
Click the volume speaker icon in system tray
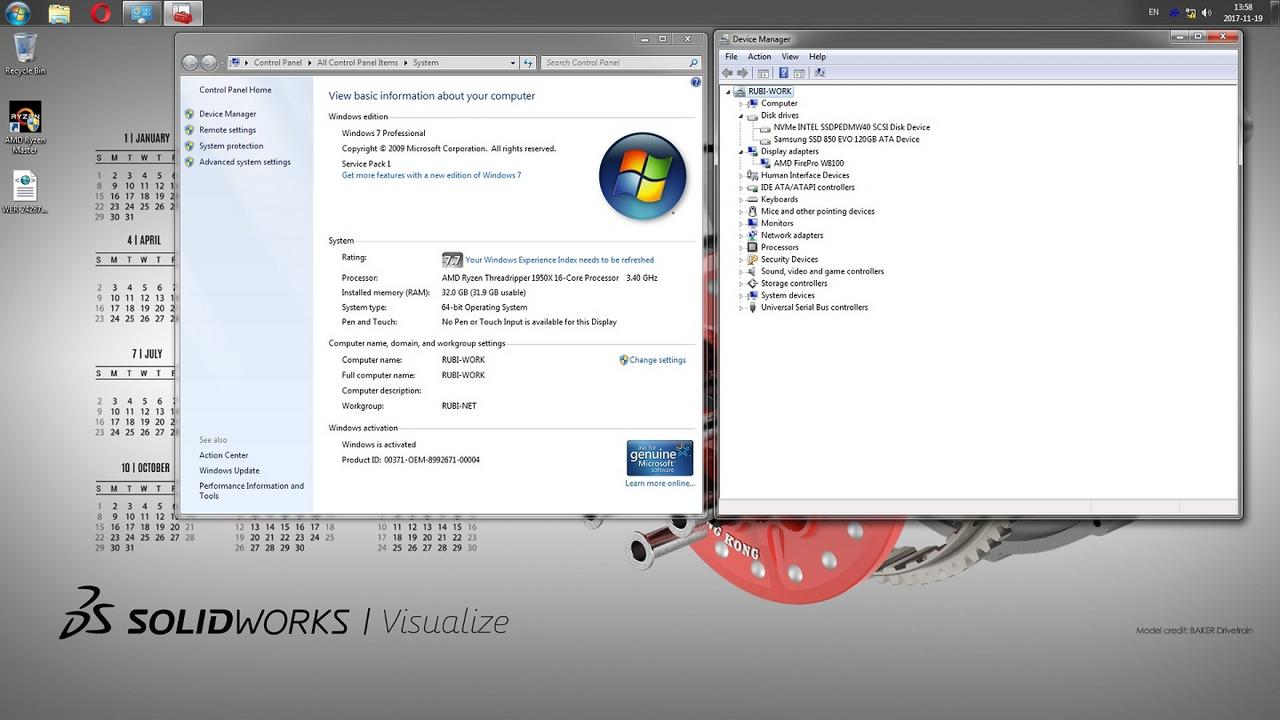pos(1206,13)
